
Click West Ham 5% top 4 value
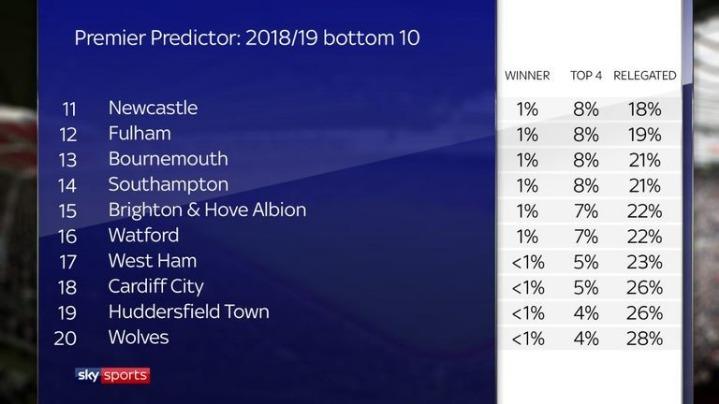[x=586, y=263]
